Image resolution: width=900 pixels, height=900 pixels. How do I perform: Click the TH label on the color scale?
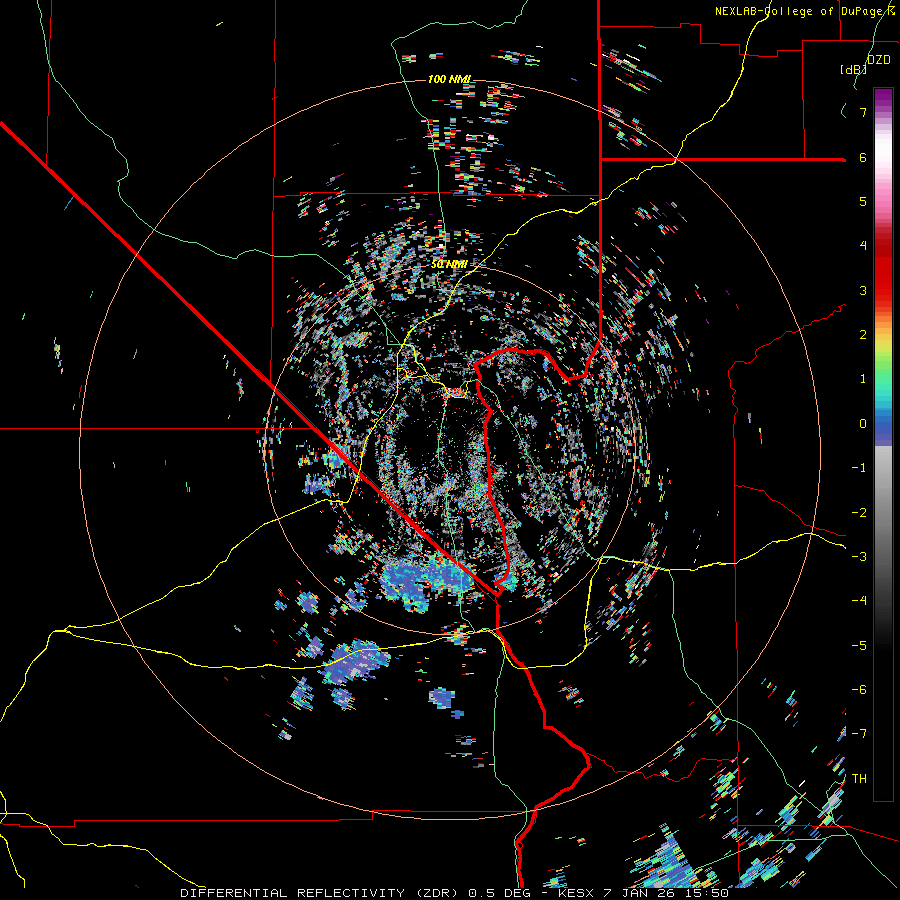coord(859,779)
